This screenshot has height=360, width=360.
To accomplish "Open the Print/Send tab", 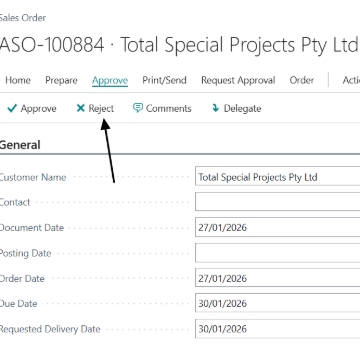I will (x=164, y=80).
